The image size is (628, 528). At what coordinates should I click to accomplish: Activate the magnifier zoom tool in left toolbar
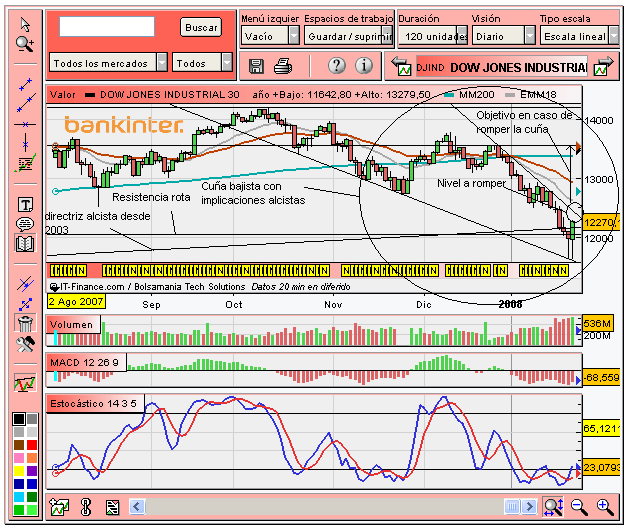pyautogui.click(x=25, y=44)
